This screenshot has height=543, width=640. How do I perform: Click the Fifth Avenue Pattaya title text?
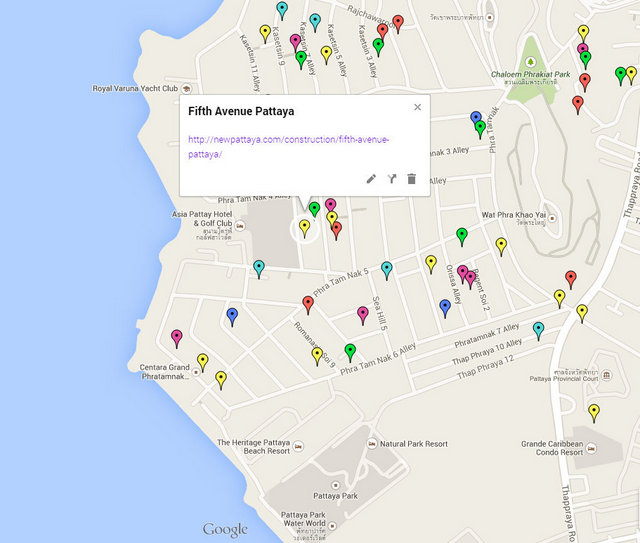(241, 111)
